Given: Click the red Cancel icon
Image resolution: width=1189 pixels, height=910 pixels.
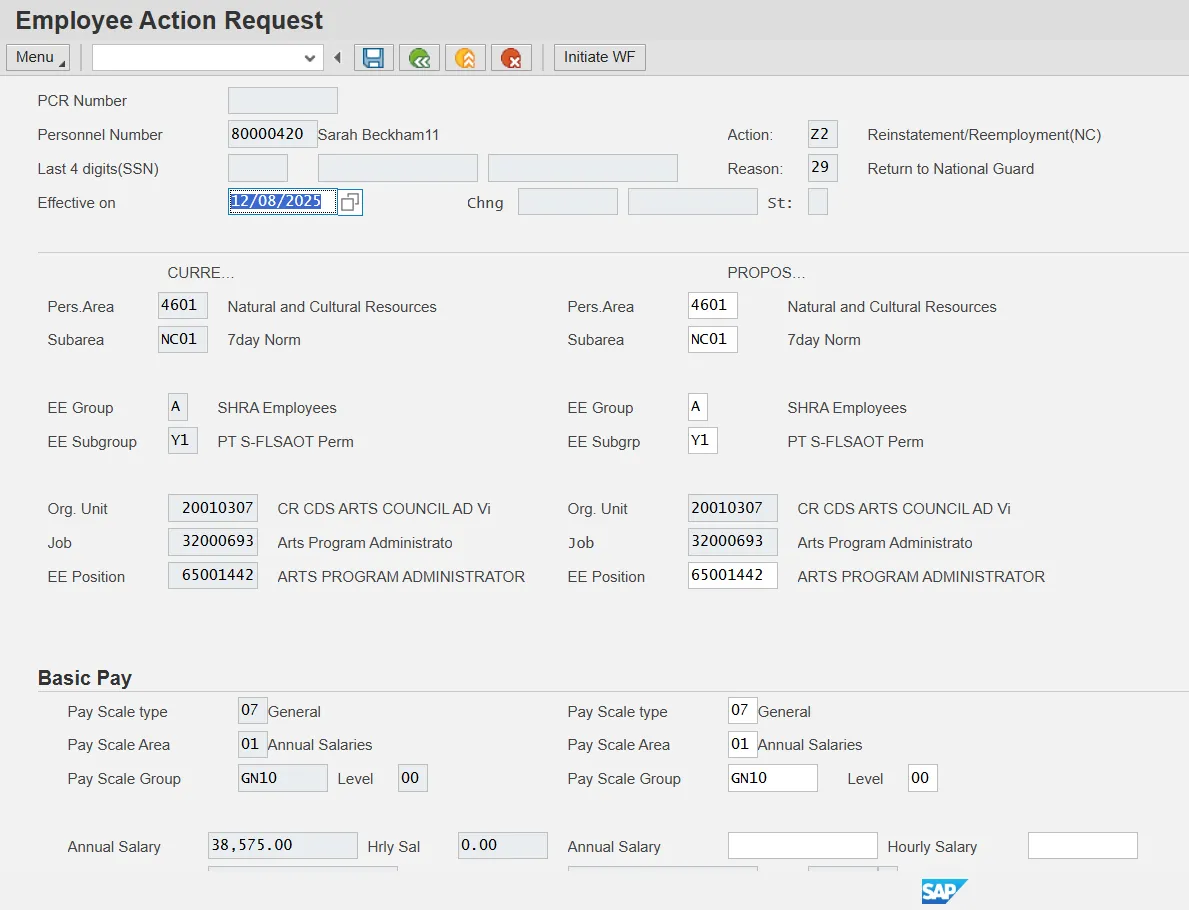Looking at the screenshot, I should point(511,58).
